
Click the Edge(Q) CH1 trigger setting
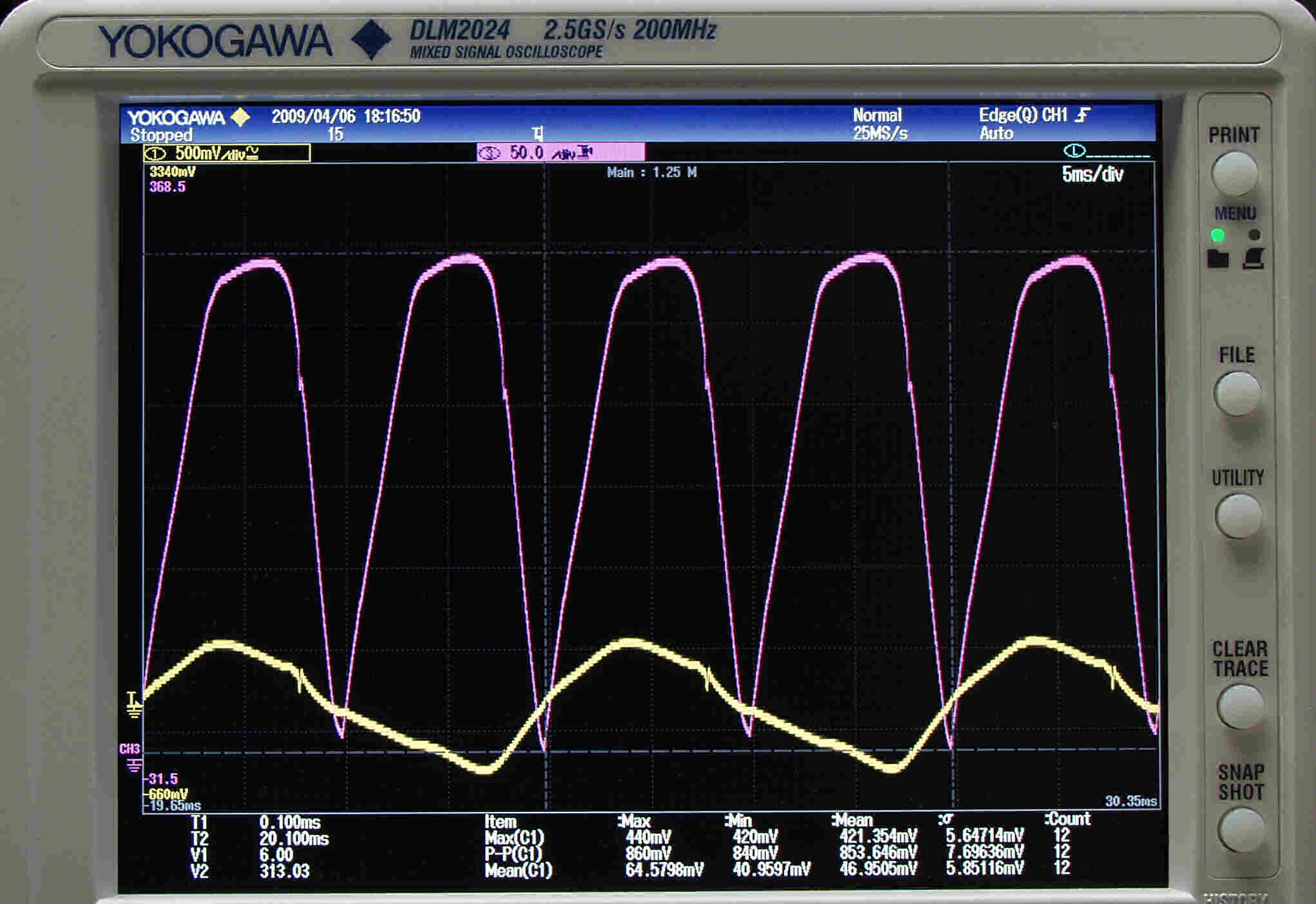1023,115
